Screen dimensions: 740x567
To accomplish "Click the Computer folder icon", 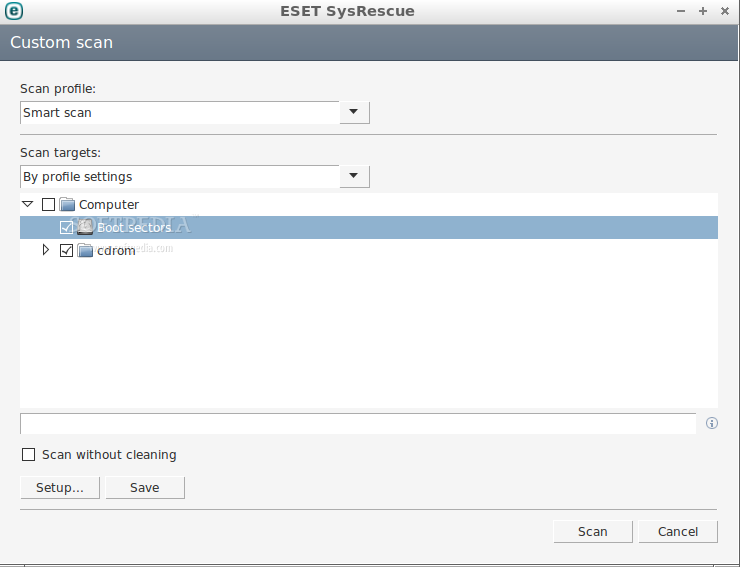I will 67,204.
